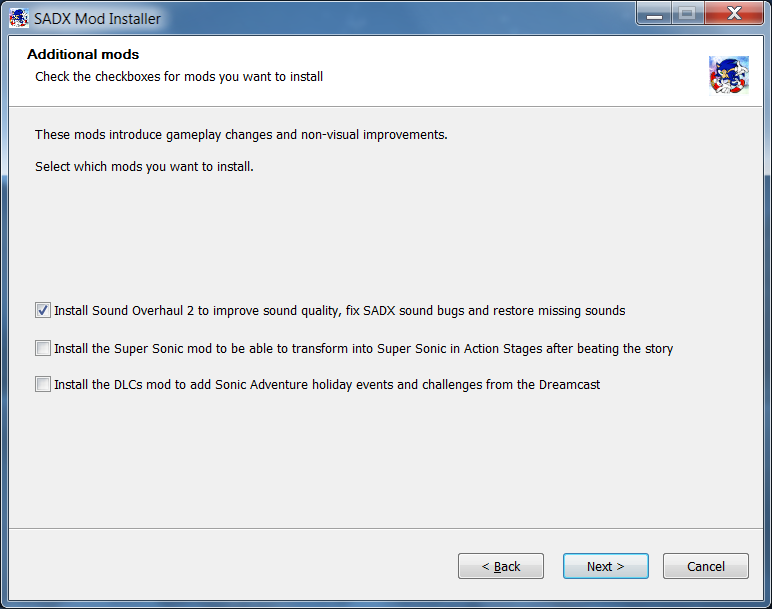The height and width of the screenshot is (609, 772).
Task: Click the SADX installer icon in title bar
Action: coord(19,18)
